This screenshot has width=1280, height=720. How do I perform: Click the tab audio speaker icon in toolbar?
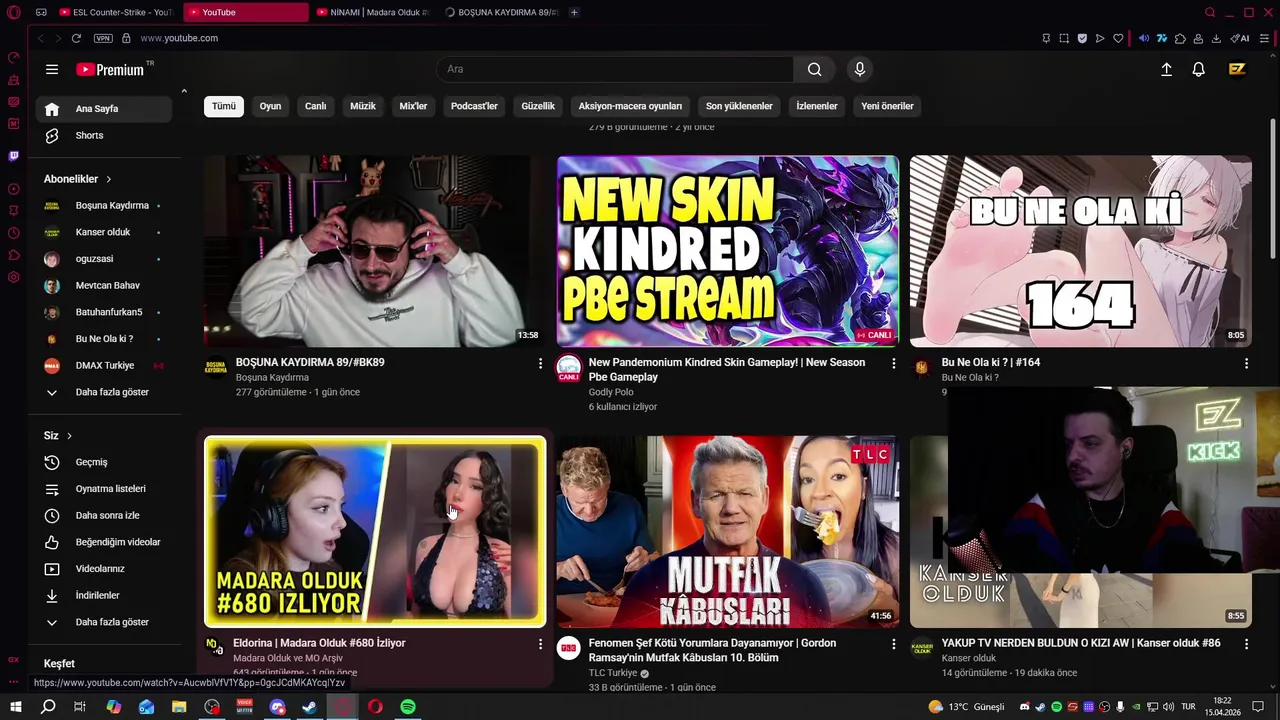click(x=1144, y=38)
